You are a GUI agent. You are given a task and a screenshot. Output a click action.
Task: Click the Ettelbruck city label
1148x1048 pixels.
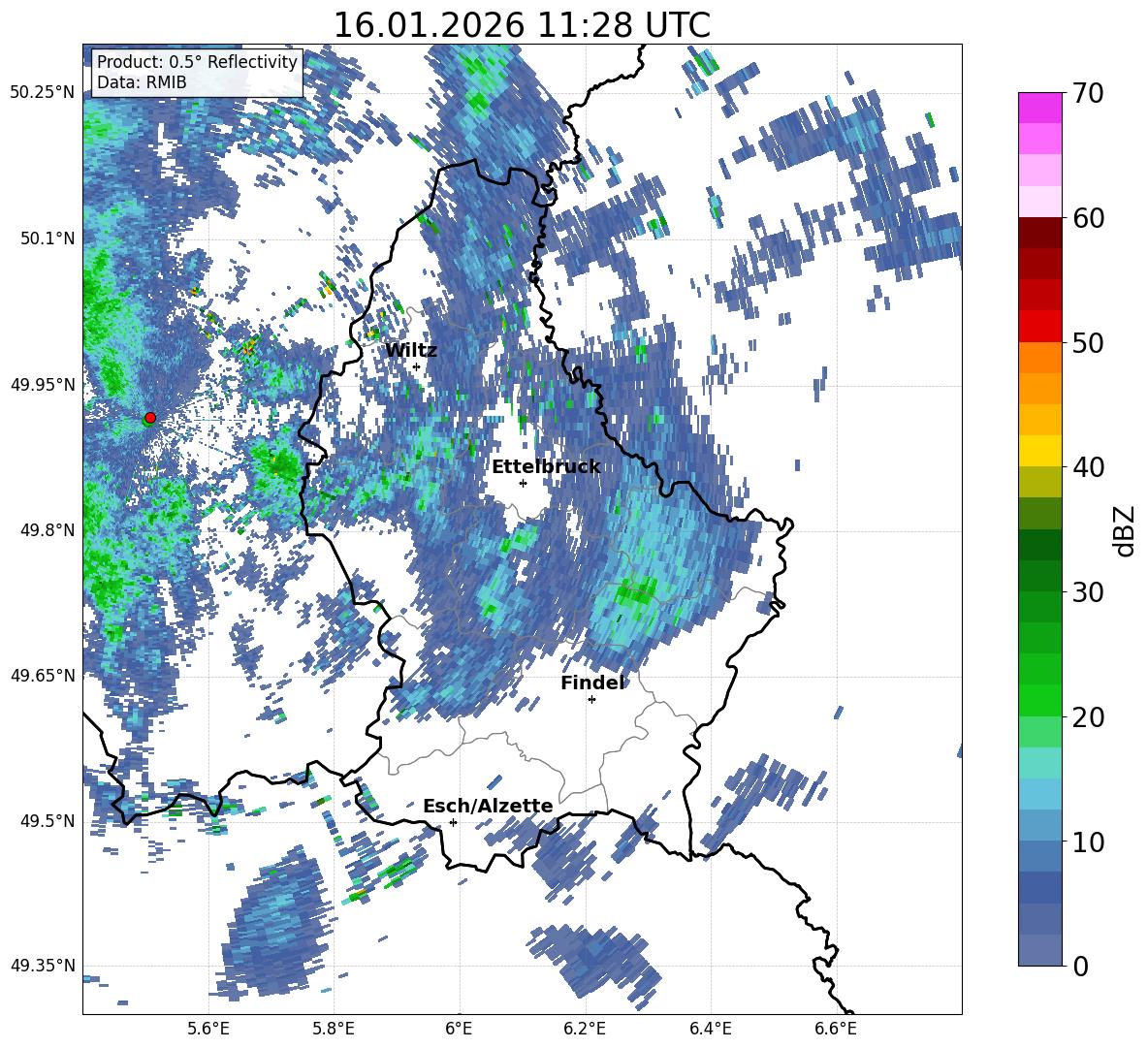(546, 466)
